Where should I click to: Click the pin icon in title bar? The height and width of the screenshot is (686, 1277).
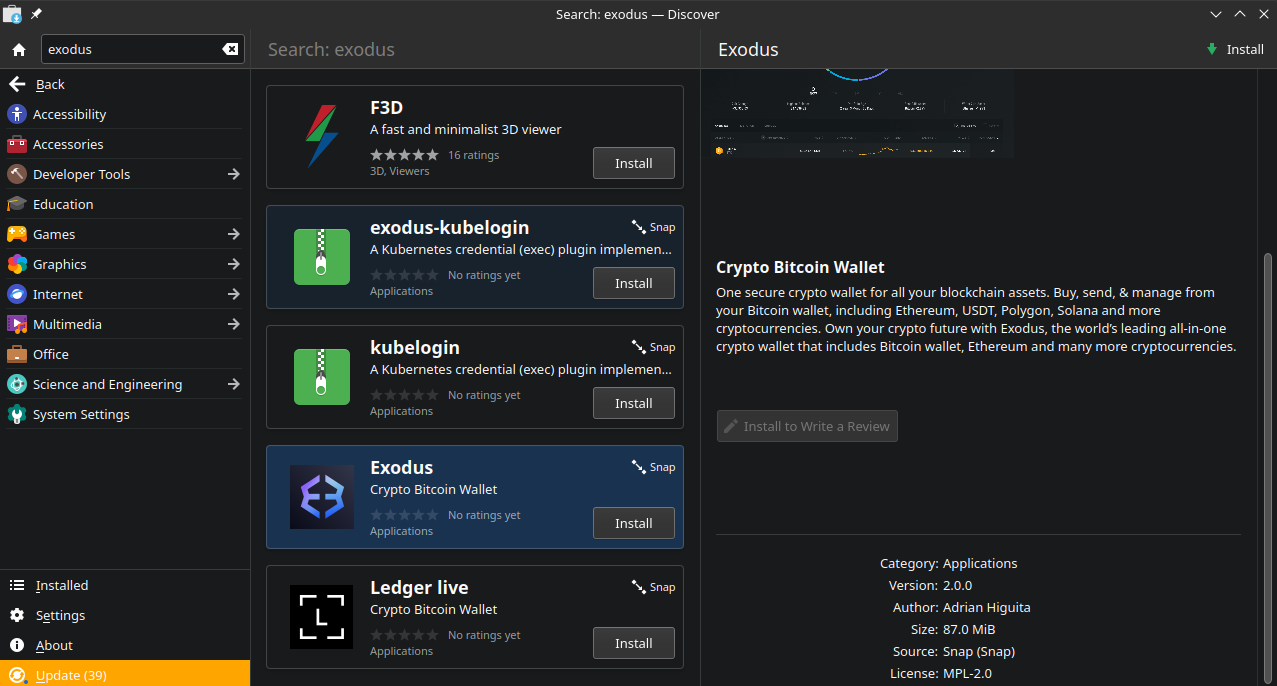(x=36, y=14)
